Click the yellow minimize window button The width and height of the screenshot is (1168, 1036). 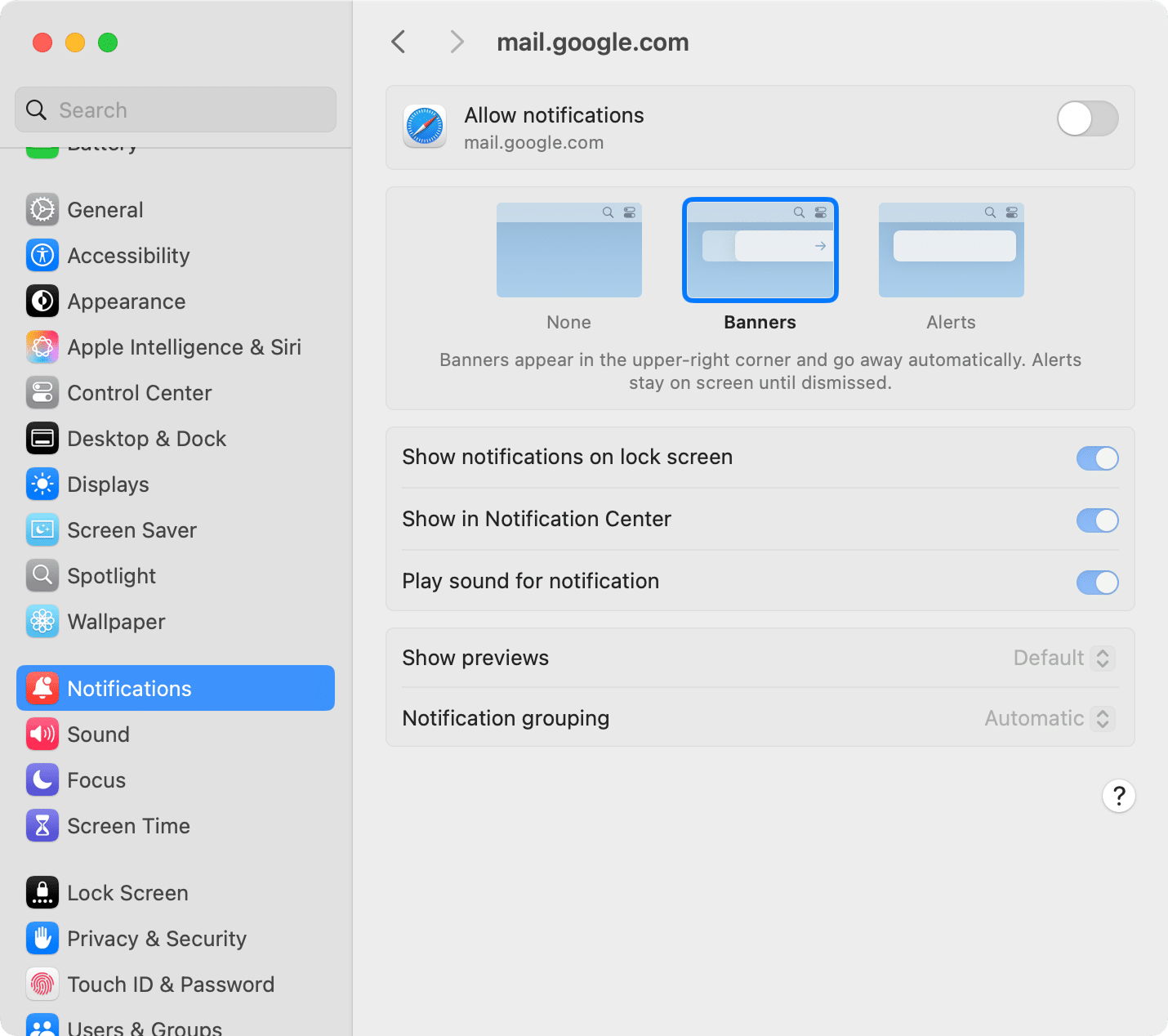point(75,42)
